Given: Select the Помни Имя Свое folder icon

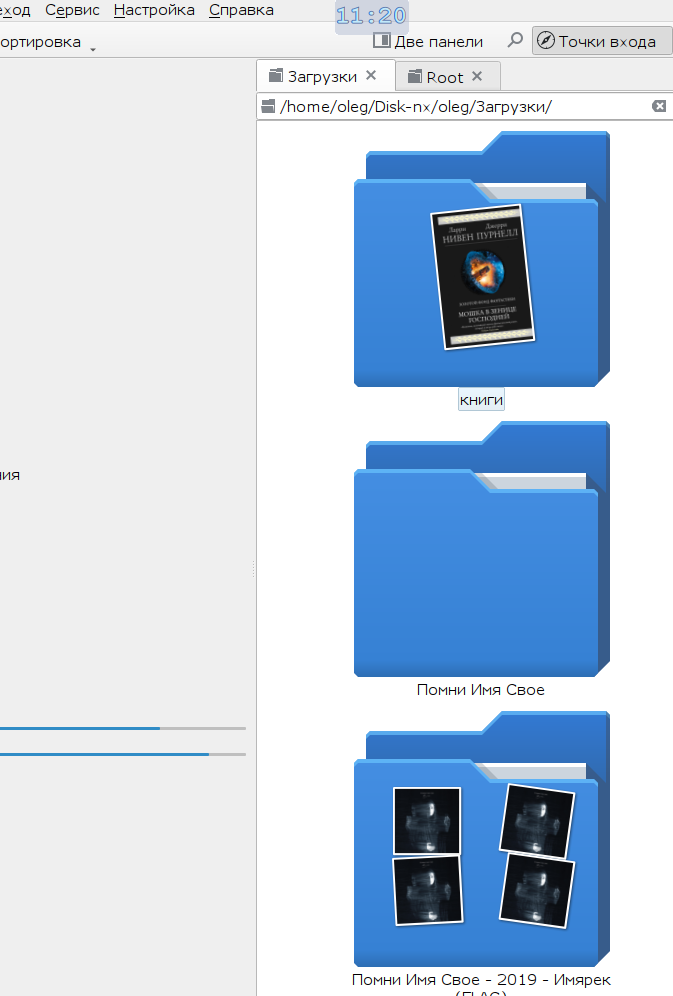Looking at the screenshot, I should click(481, 548).
